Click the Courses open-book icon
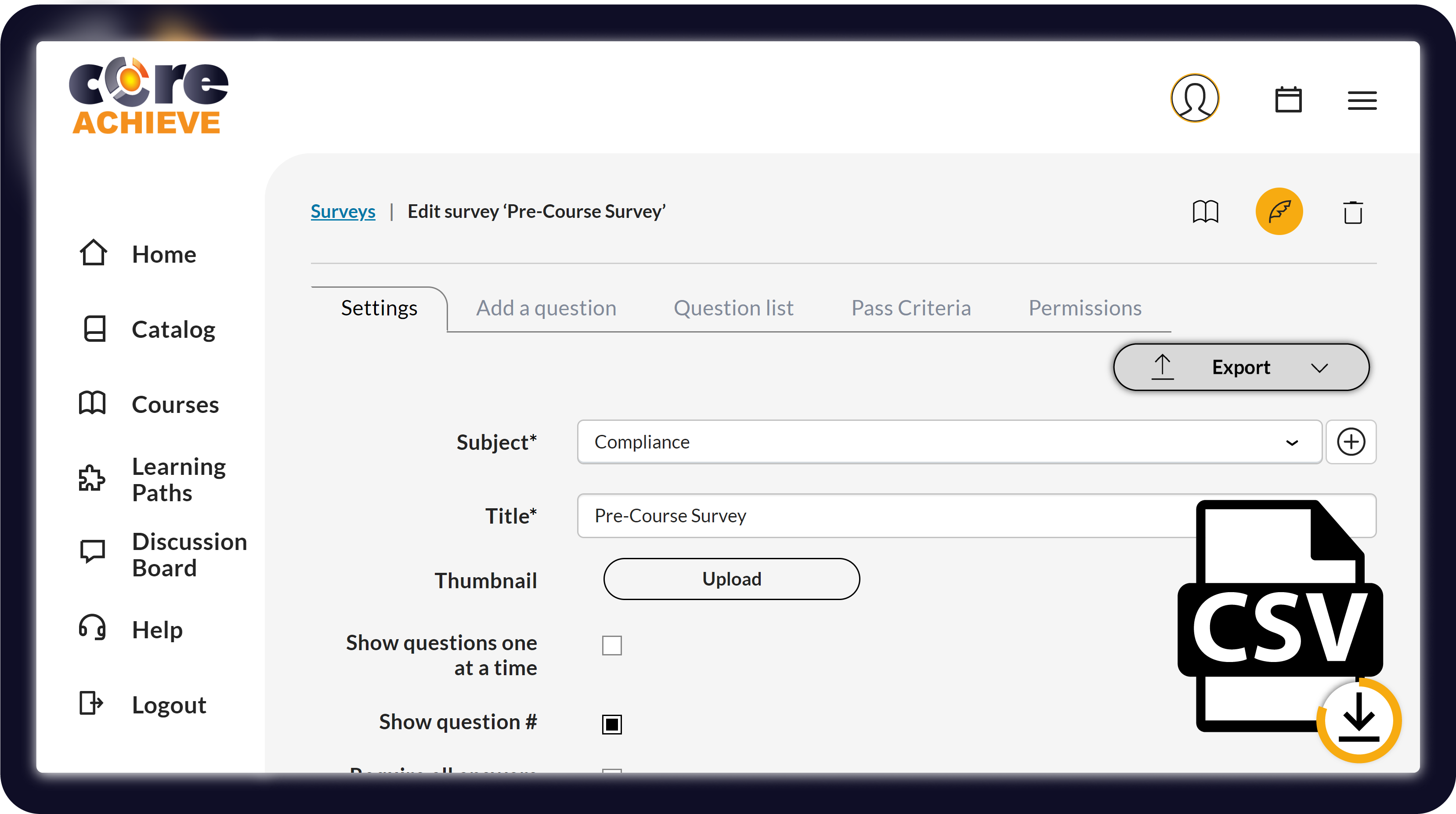 pyautogui.click(x=92, y=403)
